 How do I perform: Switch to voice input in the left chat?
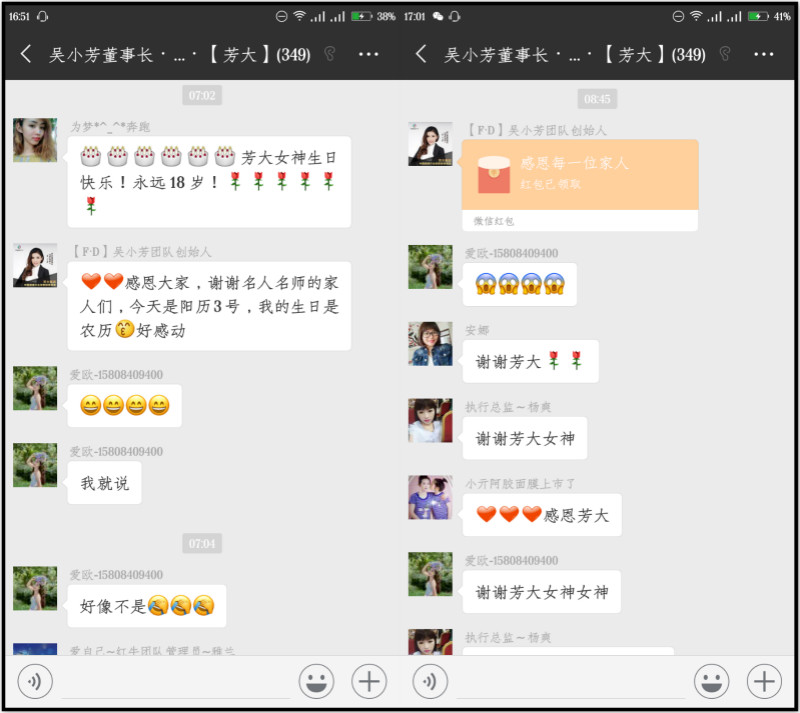[34, 682]
